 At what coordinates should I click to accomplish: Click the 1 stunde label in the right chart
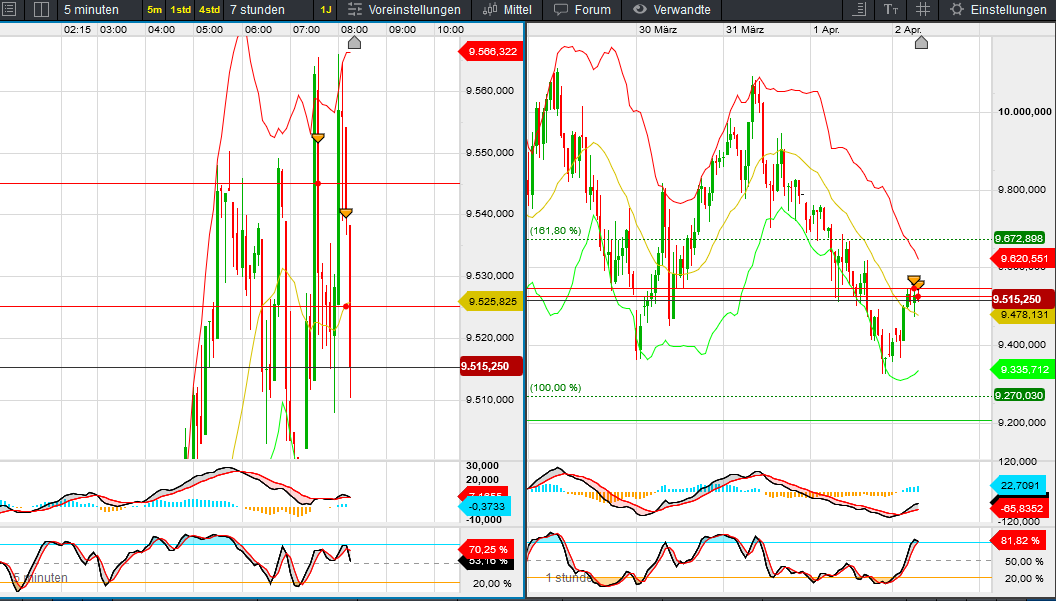click(569, 577)
